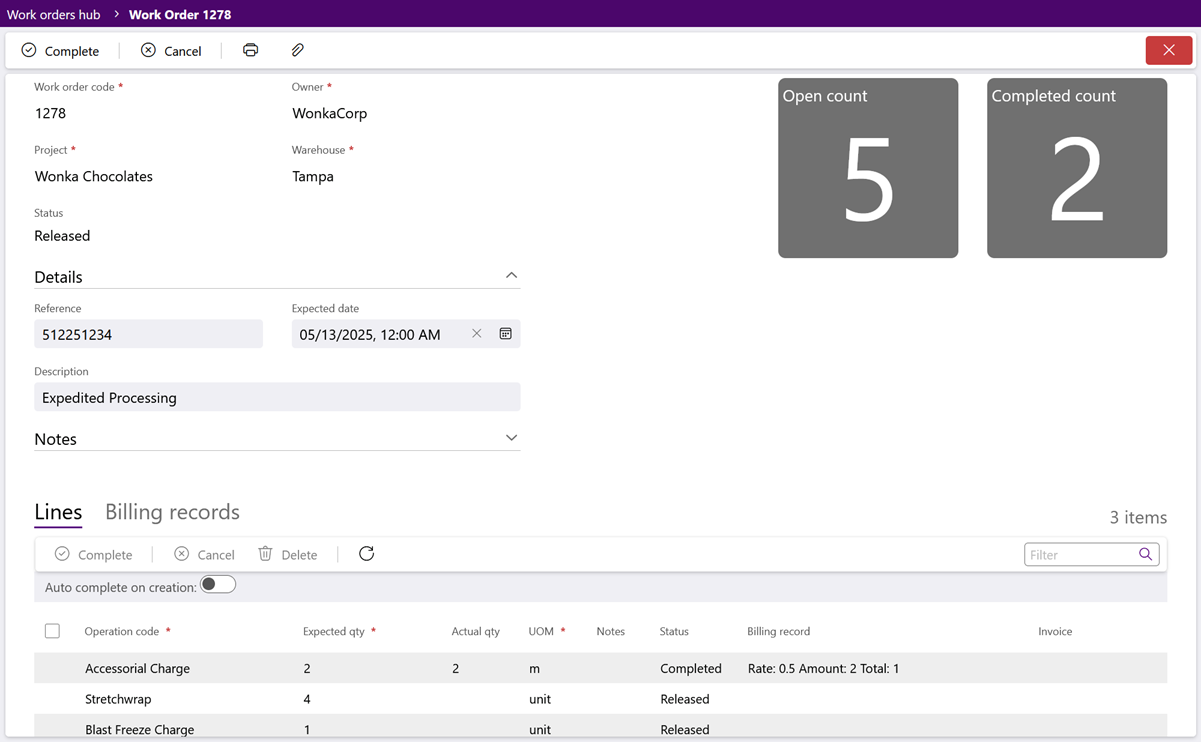Image resolution: width=1201 pixels, height=742 pixels.
Task: Clear the expected date with X icon
Action: [477, 334]
